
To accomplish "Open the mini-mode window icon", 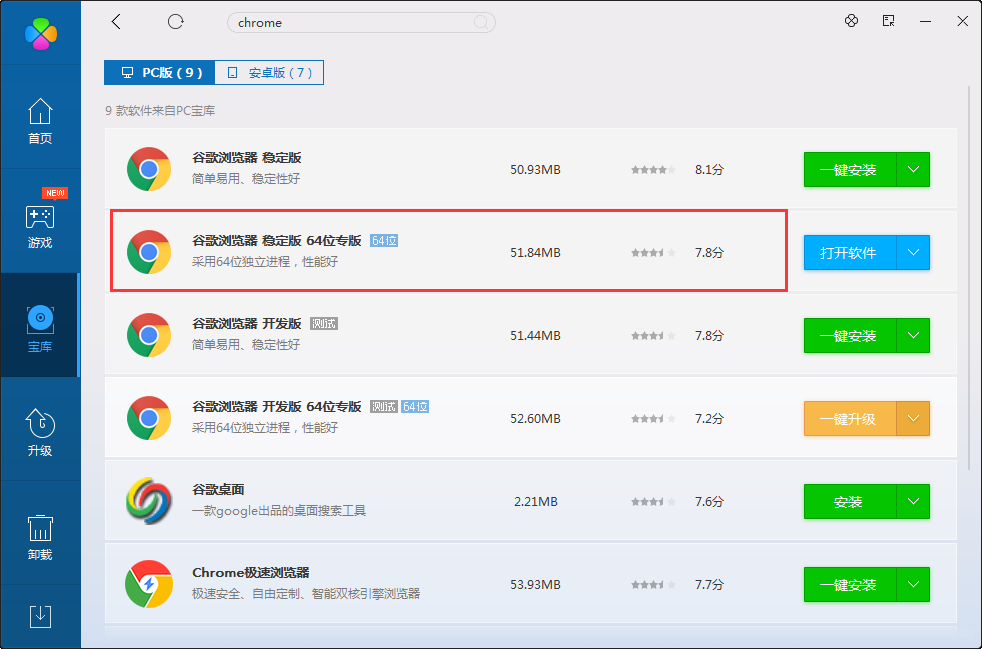I will [x=888, y=21].
